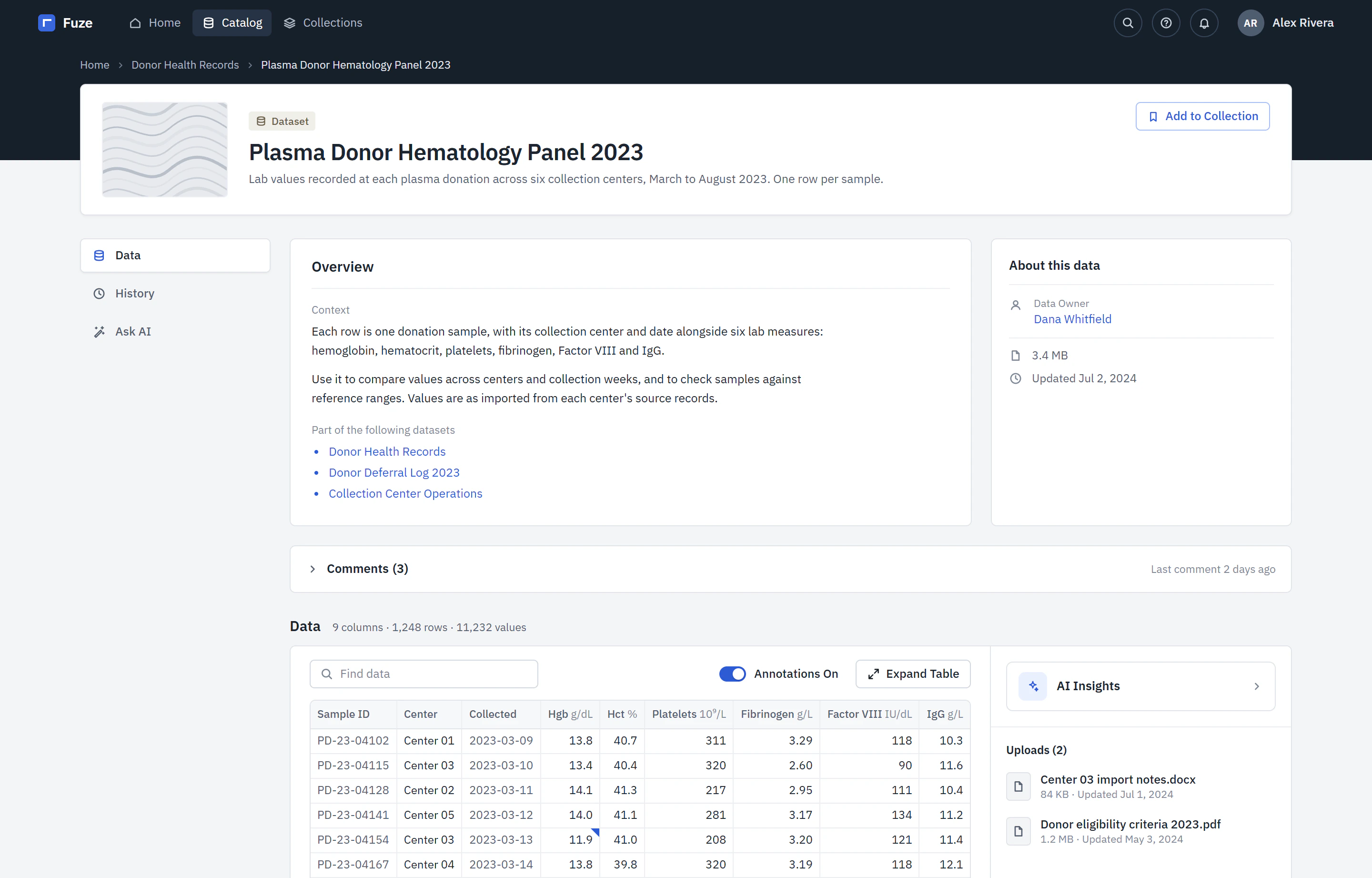
Task: Click the 2023-03-14 collected date cell
Action: click(x=501, y=865)
